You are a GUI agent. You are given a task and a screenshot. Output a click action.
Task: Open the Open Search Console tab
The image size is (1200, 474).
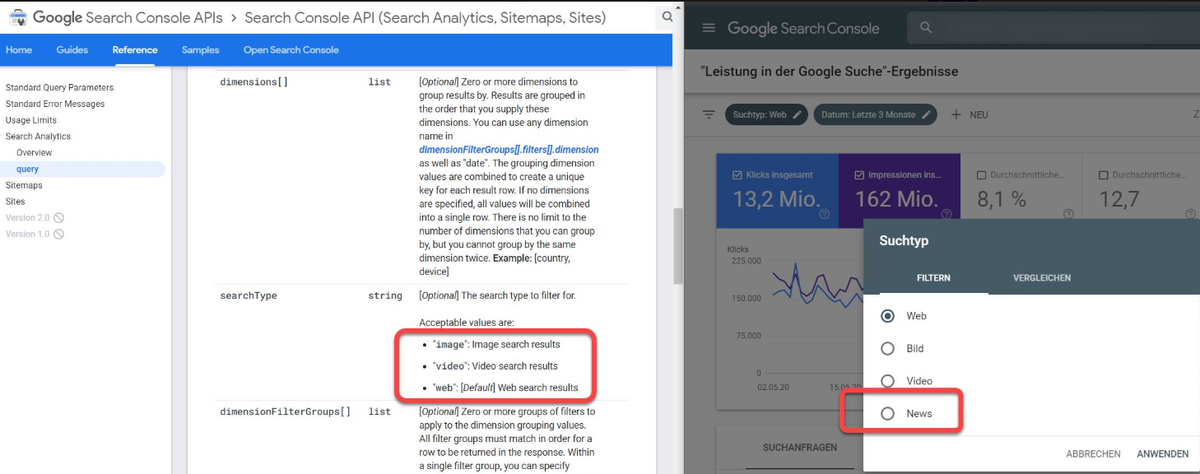(x=291, y=50)
